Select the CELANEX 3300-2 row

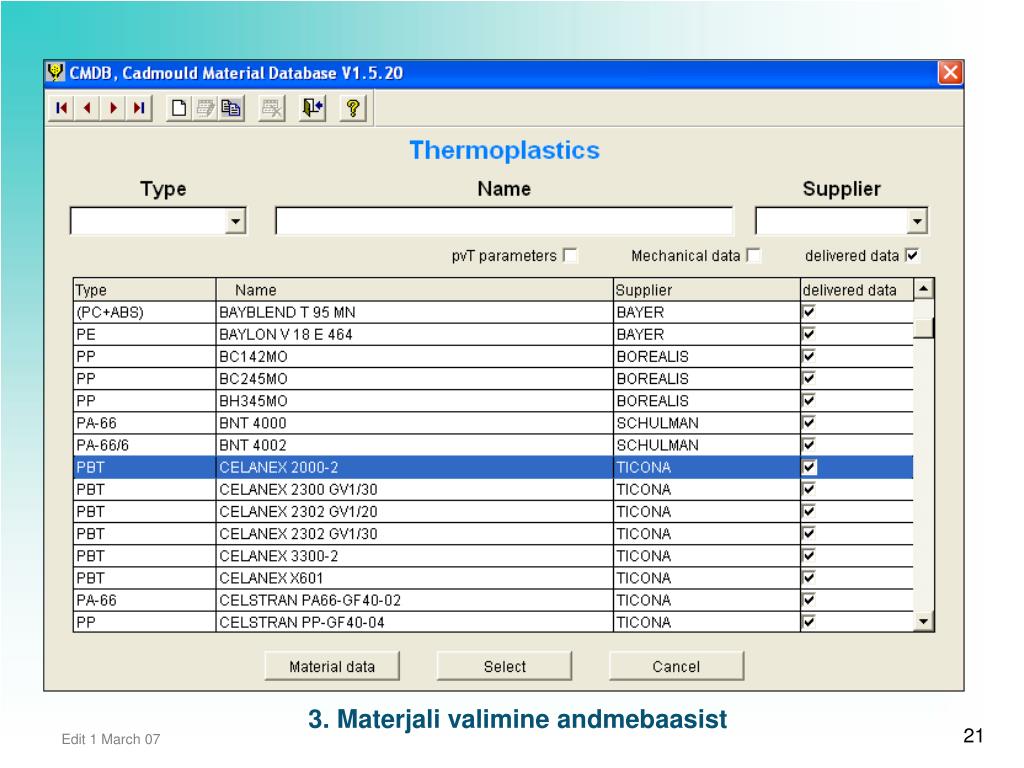click(x=493, y=556)
